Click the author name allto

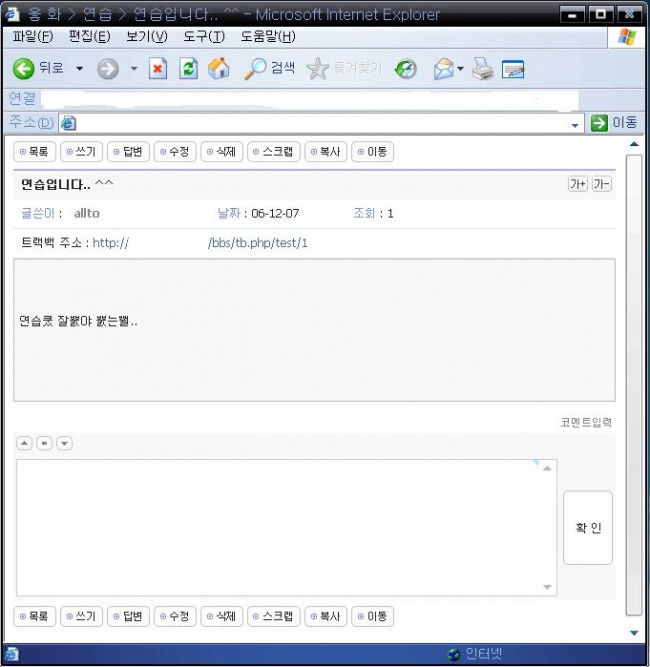[x=87, y=213]
